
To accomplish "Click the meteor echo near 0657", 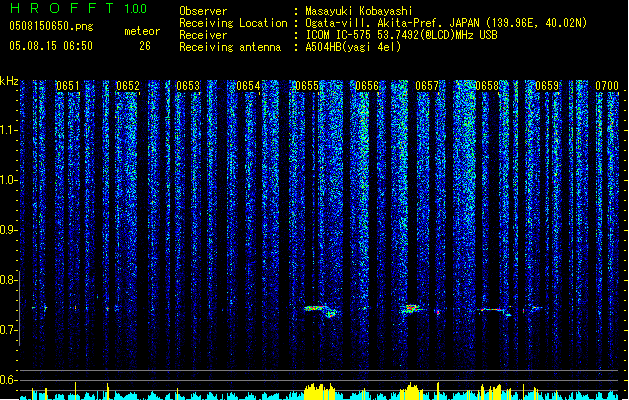I will (x=411, y=309).
